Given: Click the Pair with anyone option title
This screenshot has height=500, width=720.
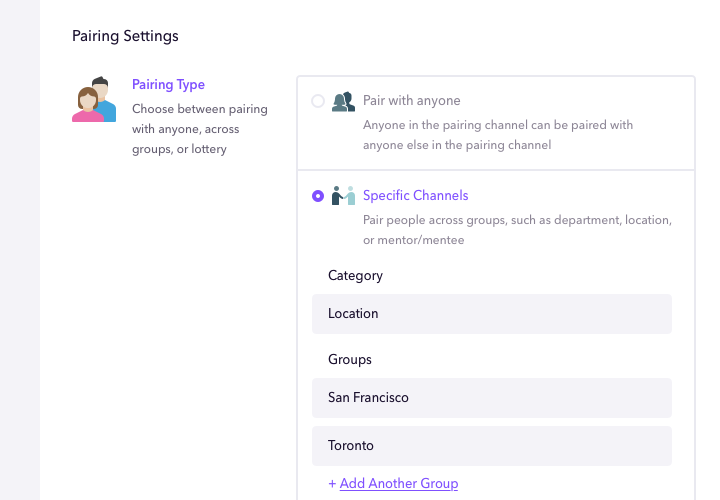Looking at the screenshot, I should (x=411, y=101).
